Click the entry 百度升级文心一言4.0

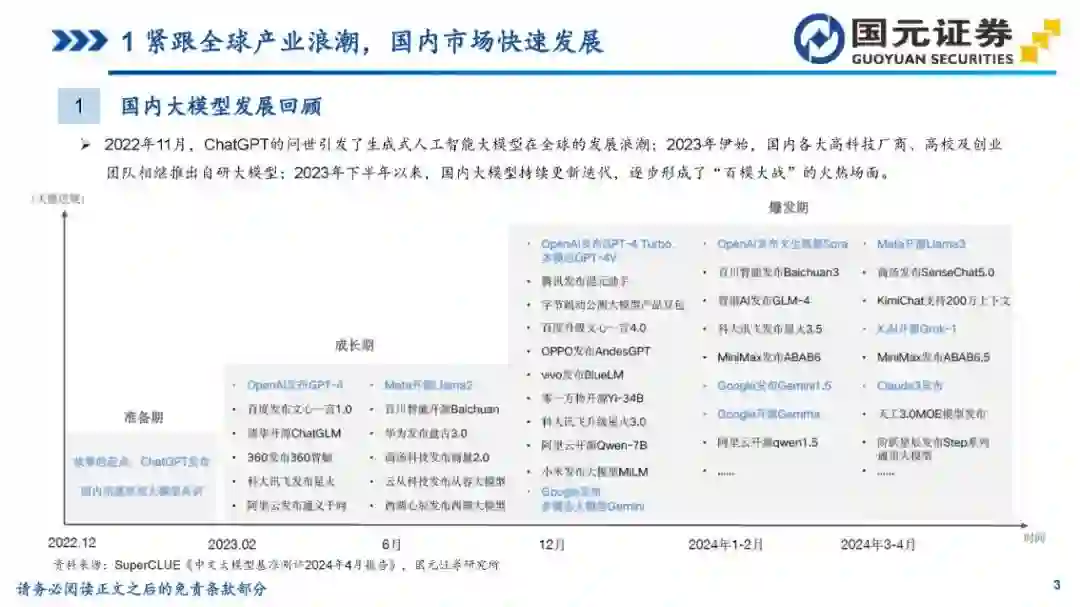coord(594,328)
